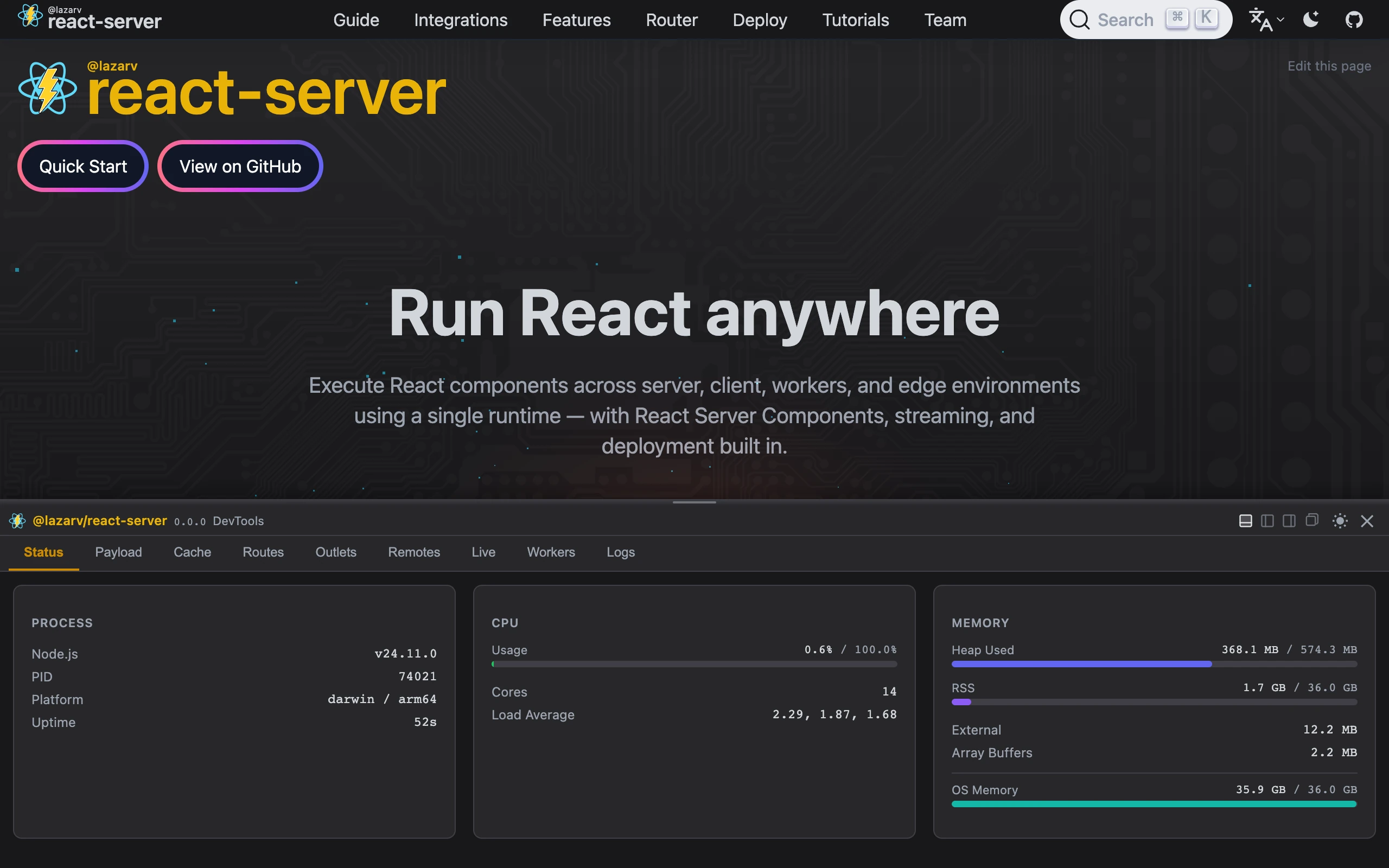Toggle site dark mode moon icon
This screenshot has height=868, width=1389.
pos(1311,20)
